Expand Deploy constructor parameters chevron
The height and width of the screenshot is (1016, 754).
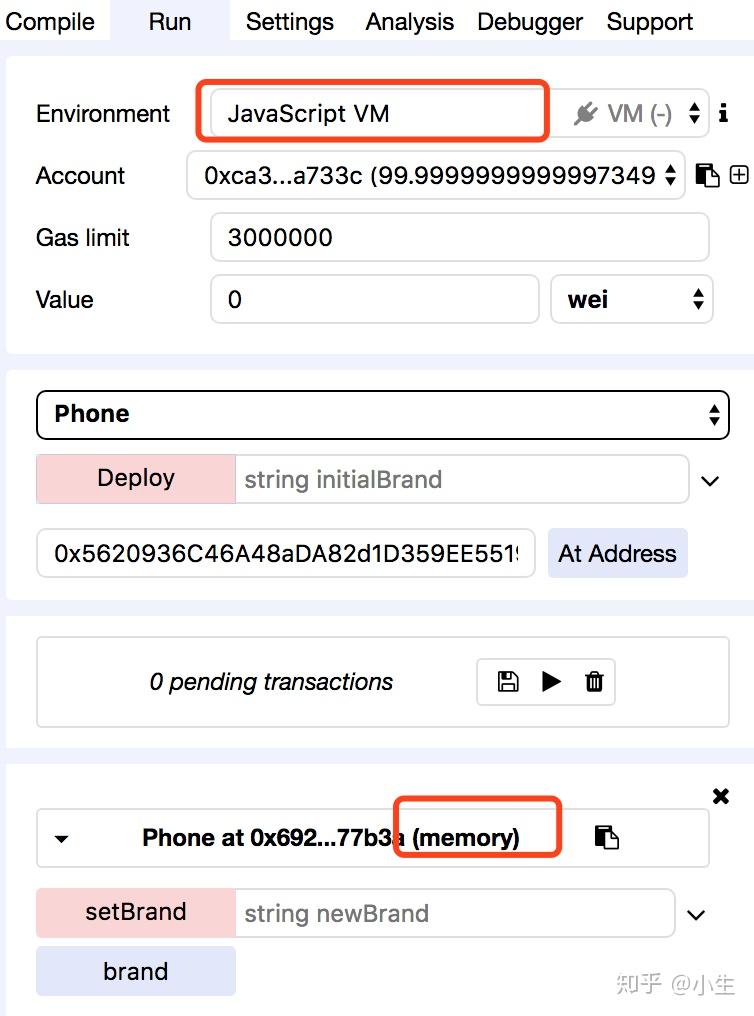click(x=710, y=481)
